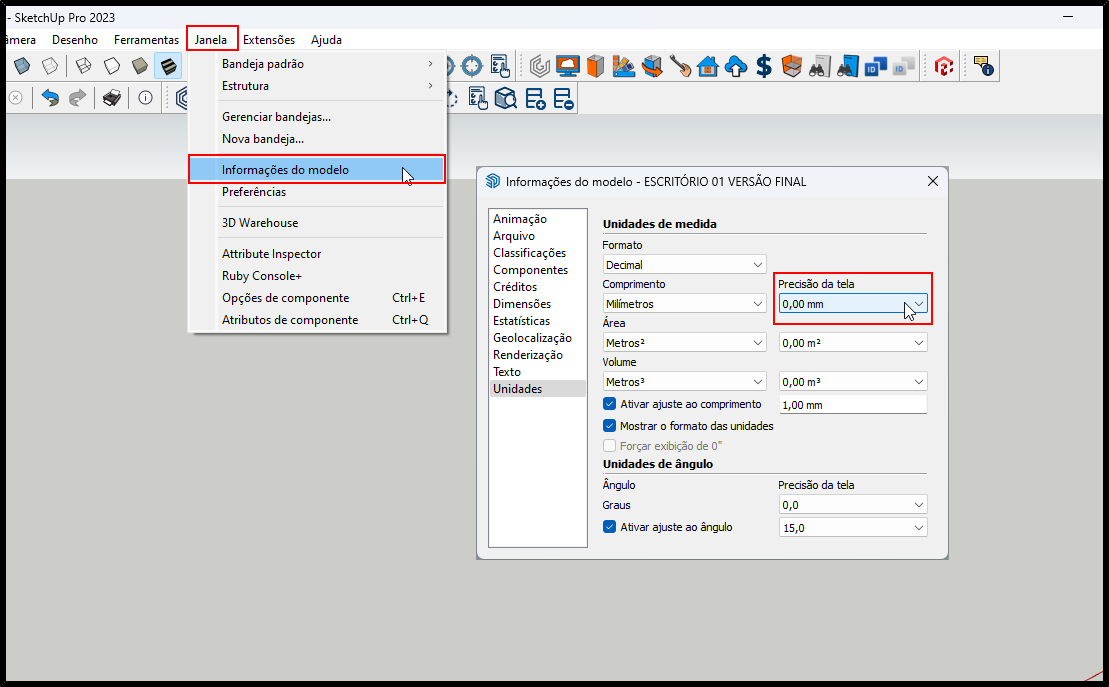Switch to Wireframe style icon
1109x687 pixels.
click(x=83, y=66)
